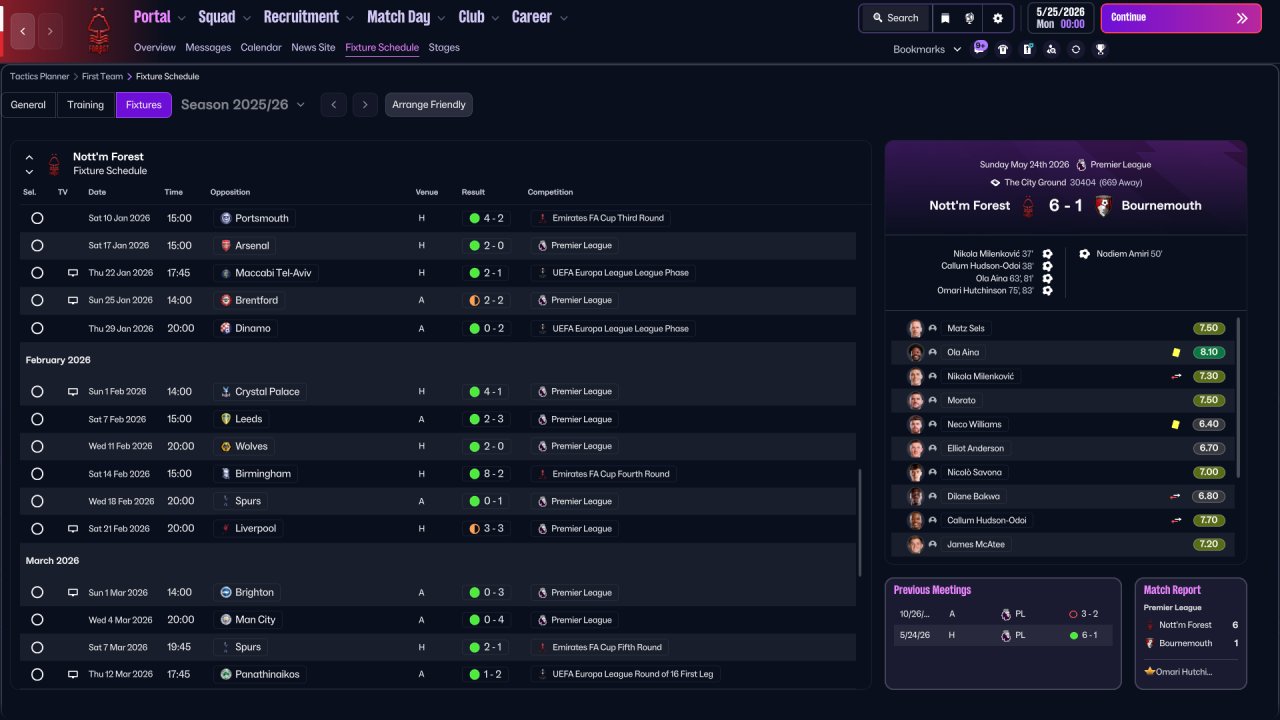Screen dimensions: 1280x720
Task: Click the Premier League logo in match header
Action: 1080,165
